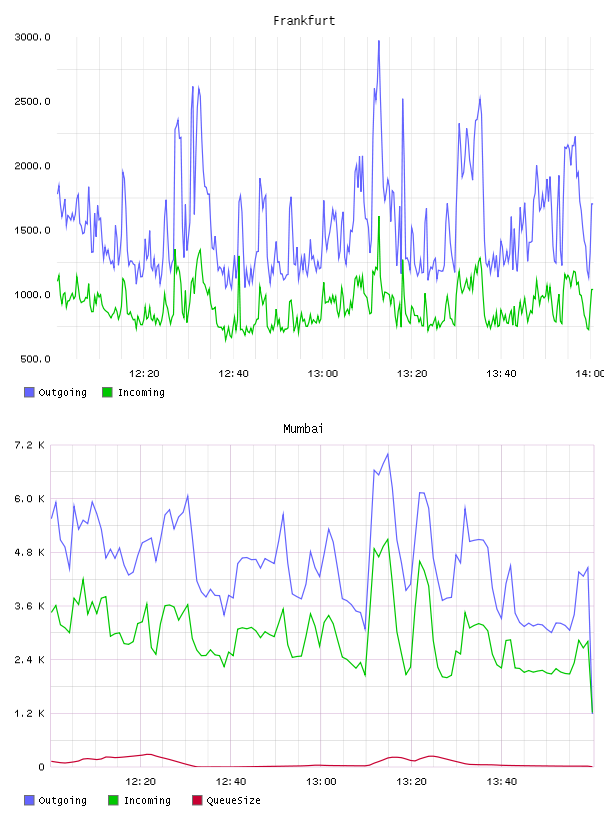
Task: Click the 2.4 K y-axis label in Mumbai chart
Action: 30,659
